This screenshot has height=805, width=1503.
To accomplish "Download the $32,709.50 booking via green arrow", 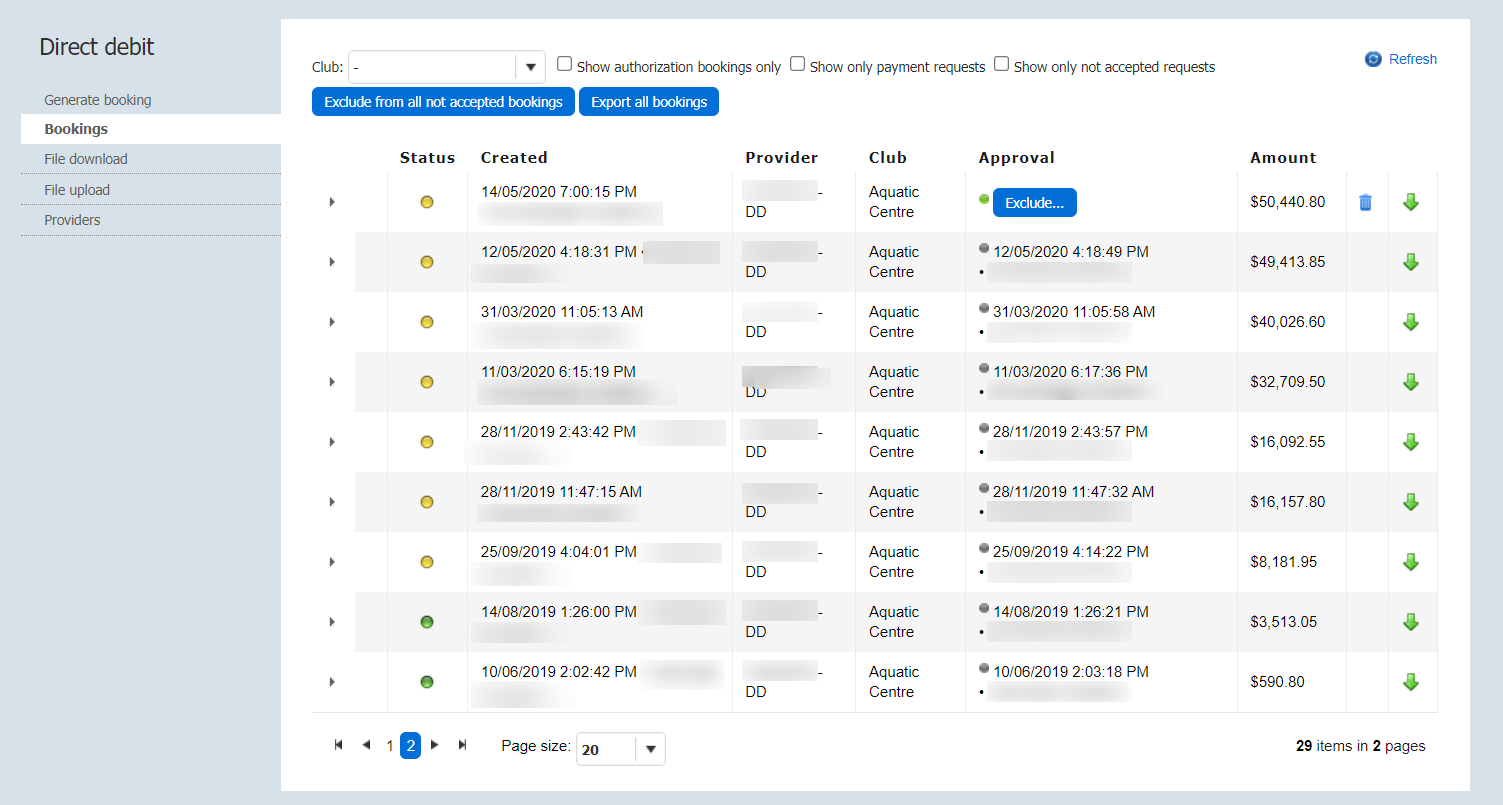I will point(1411,382).
